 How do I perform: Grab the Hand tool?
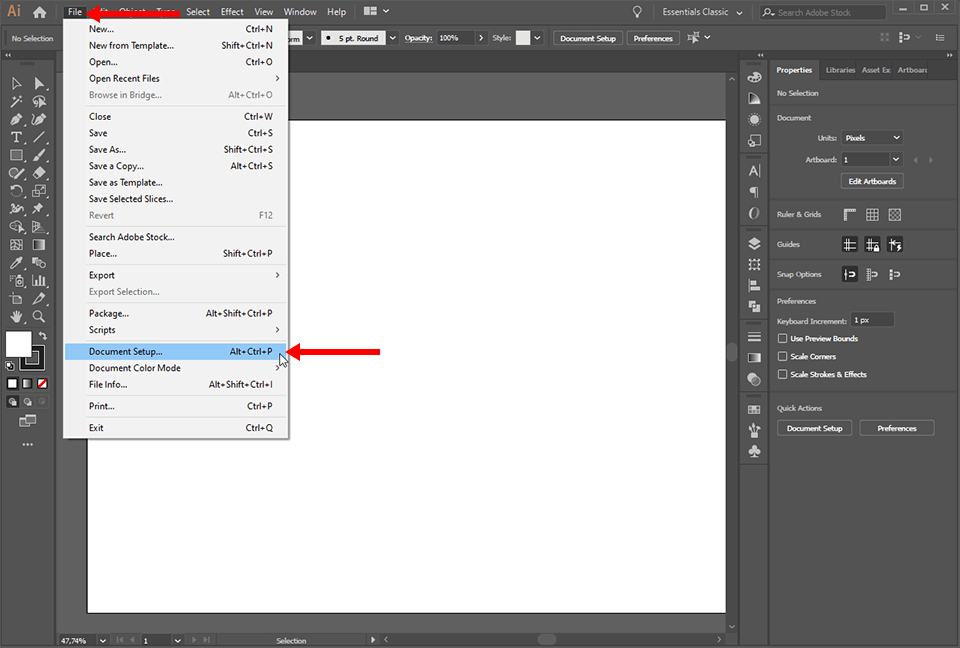[16, 316]
